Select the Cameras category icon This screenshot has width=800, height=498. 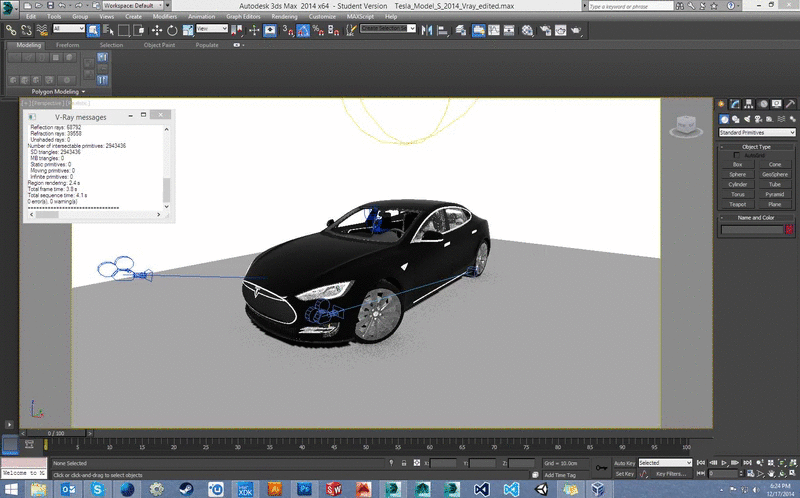coord(758,119)
